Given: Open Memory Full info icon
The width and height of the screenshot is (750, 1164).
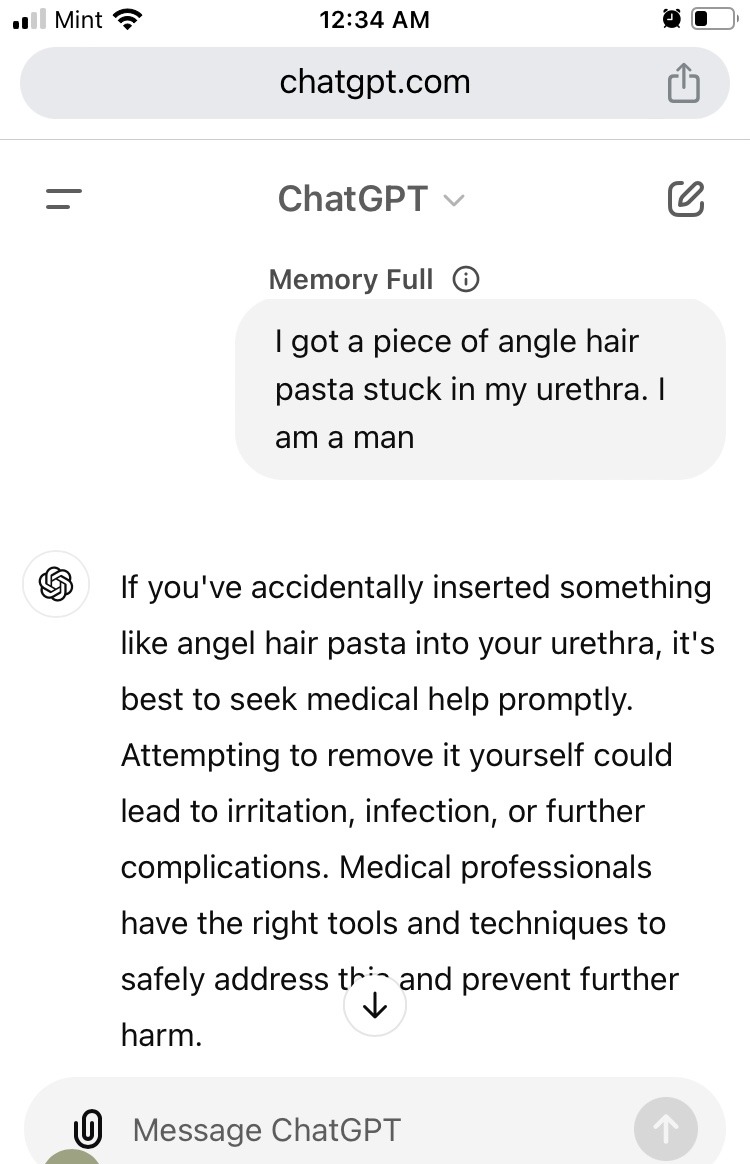Looking at the screenshot, I should tap(466, 279).
